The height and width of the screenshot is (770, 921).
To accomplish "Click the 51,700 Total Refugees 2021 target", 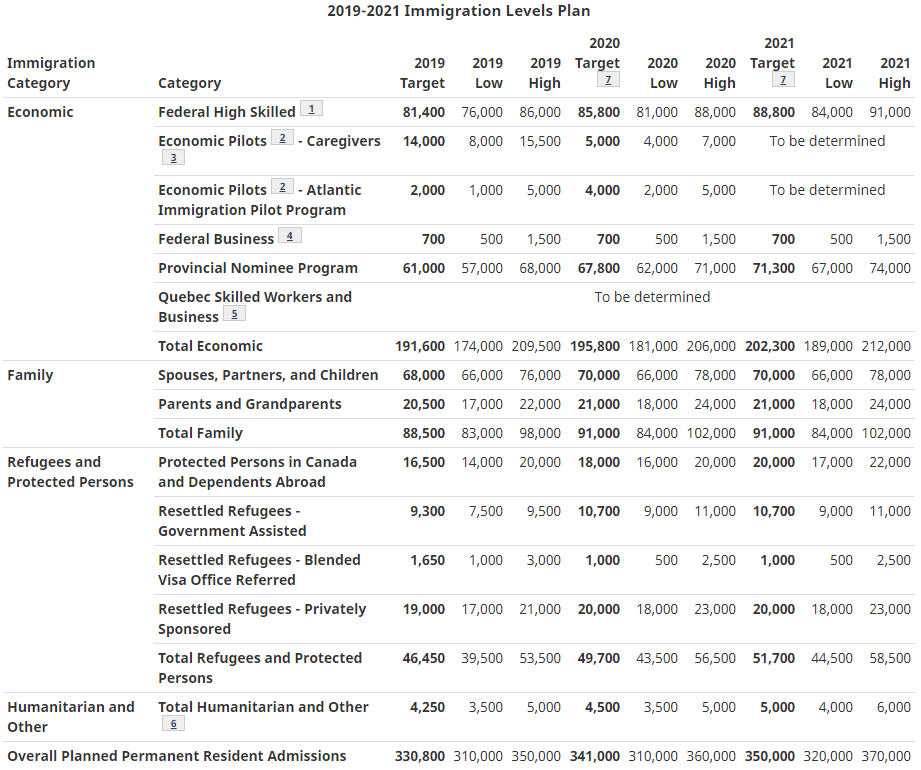I will click(x=774, y=658).
